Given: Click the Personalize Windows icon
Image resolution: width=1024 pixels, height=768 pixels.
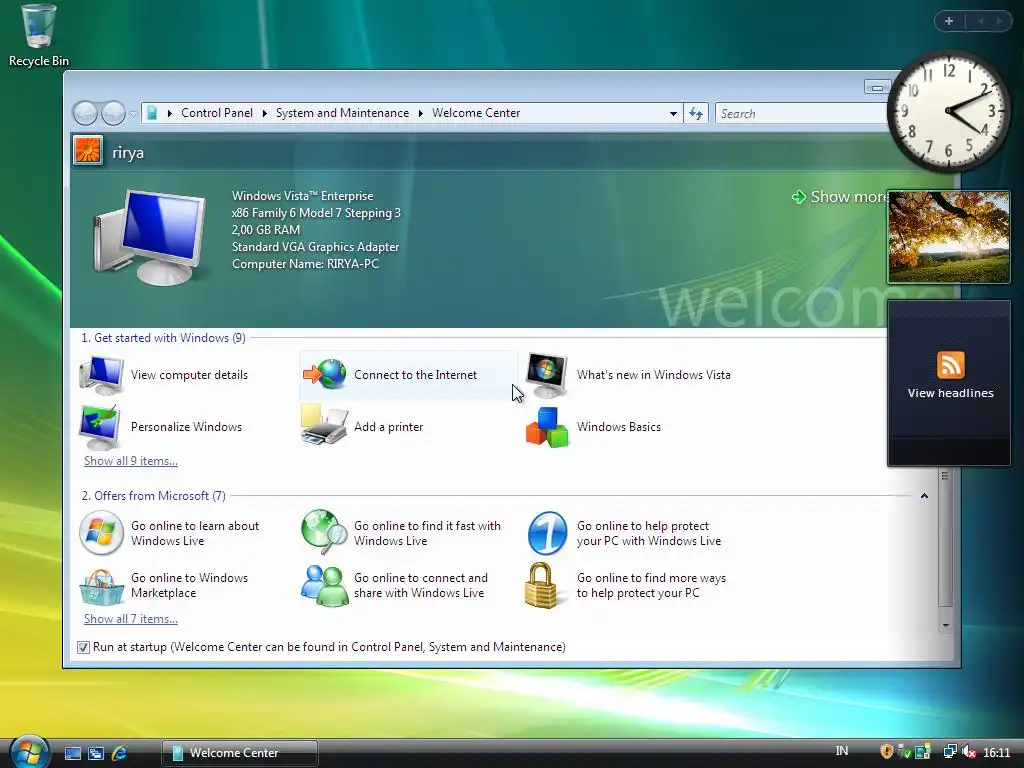Looking at the screenshot, I should (99, 426).
